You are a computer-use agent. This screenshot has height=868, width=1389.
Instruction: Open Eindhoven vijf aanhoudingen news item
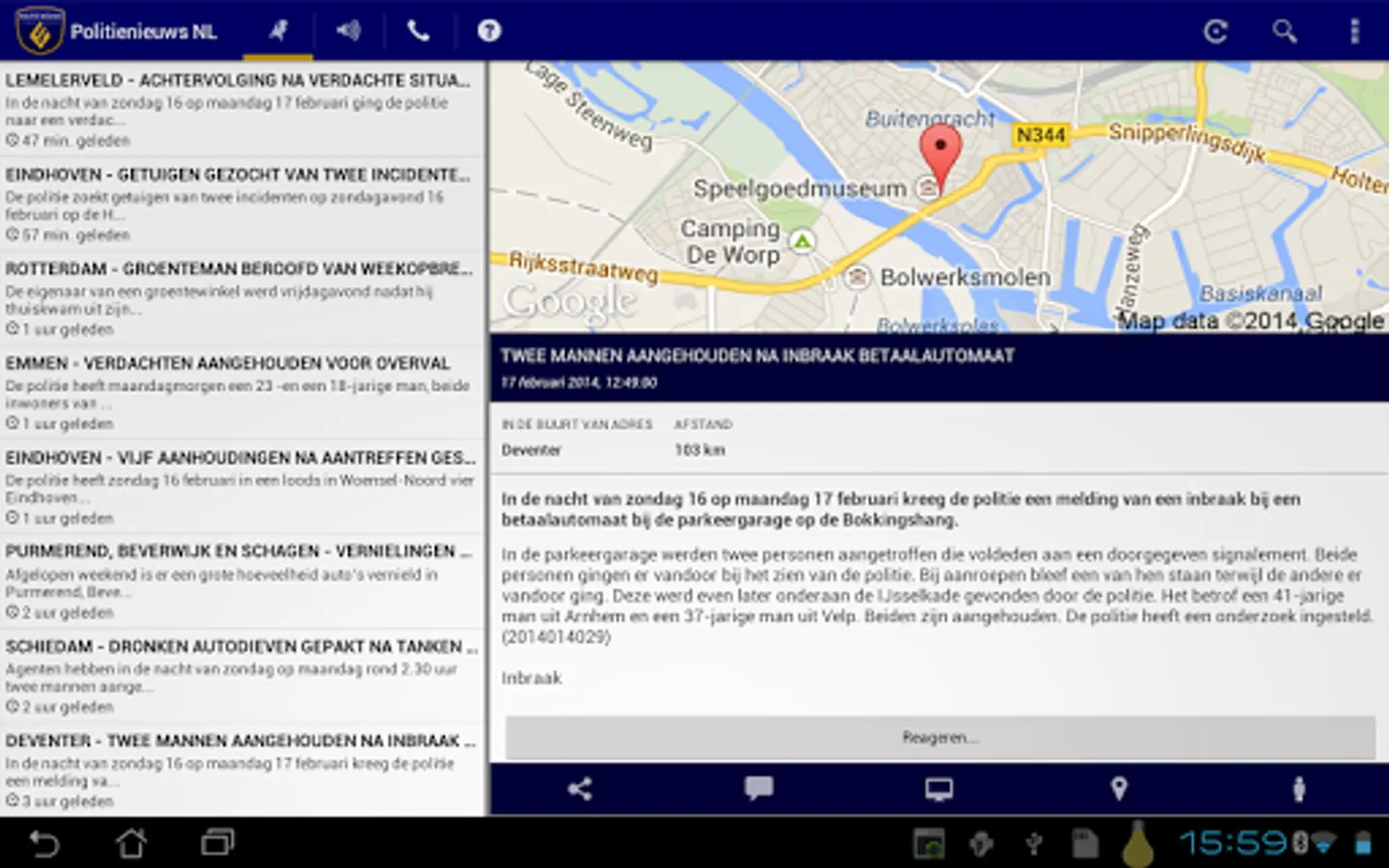(x=241, y=487)
